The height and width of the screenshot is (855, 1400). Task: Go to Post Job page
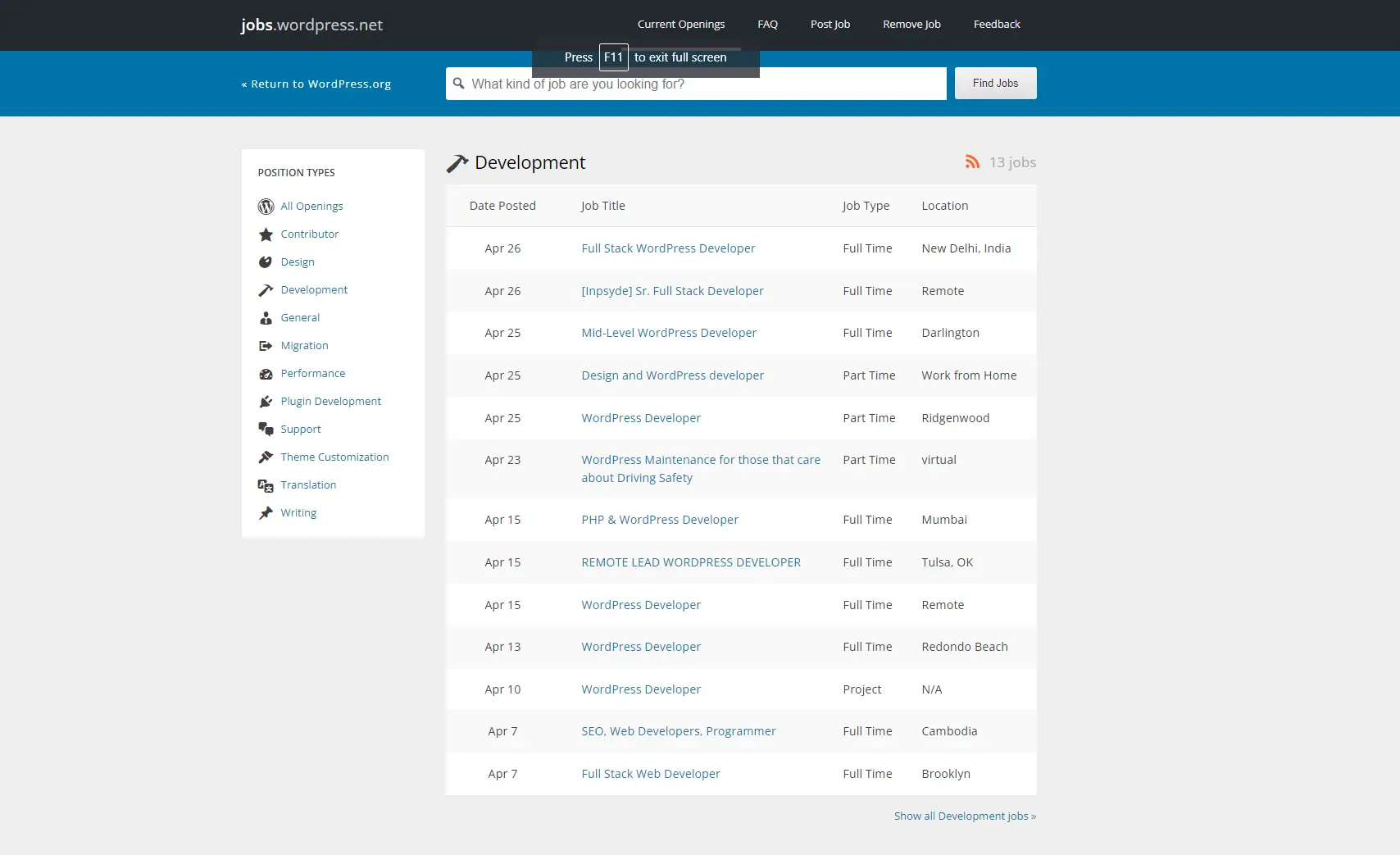click(x=830, y=25)
